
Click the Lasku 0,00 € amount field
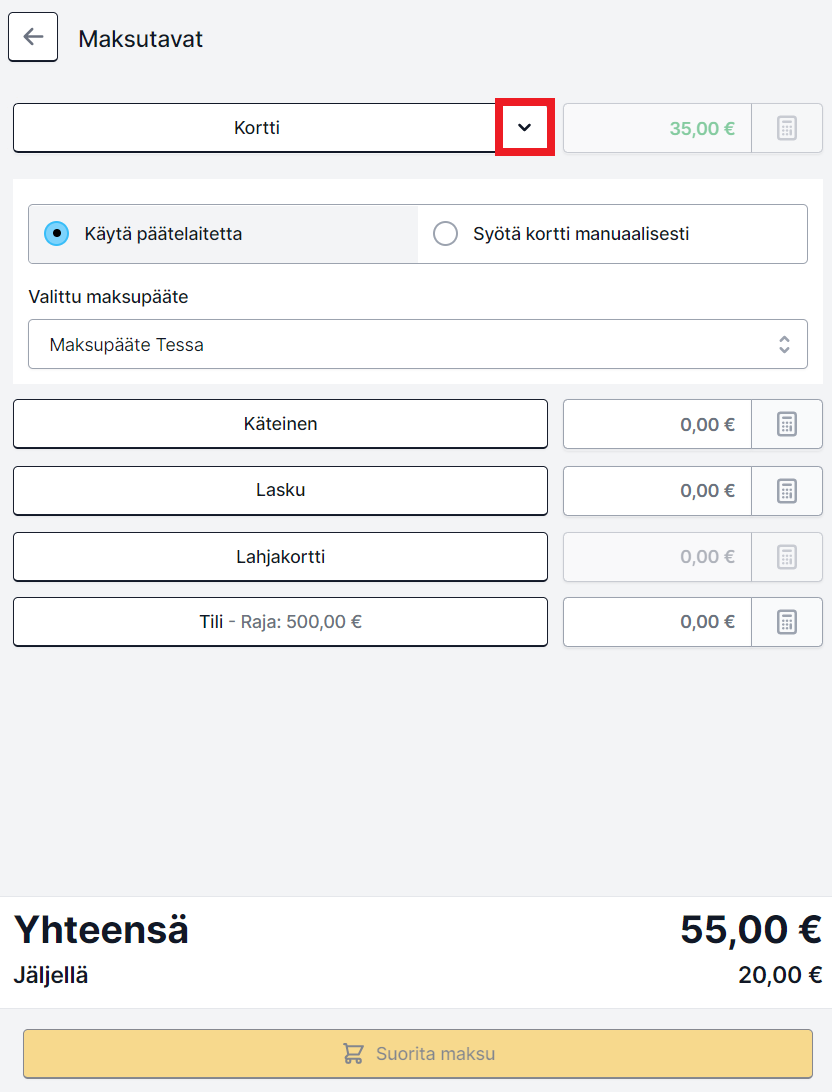point(657,491)
